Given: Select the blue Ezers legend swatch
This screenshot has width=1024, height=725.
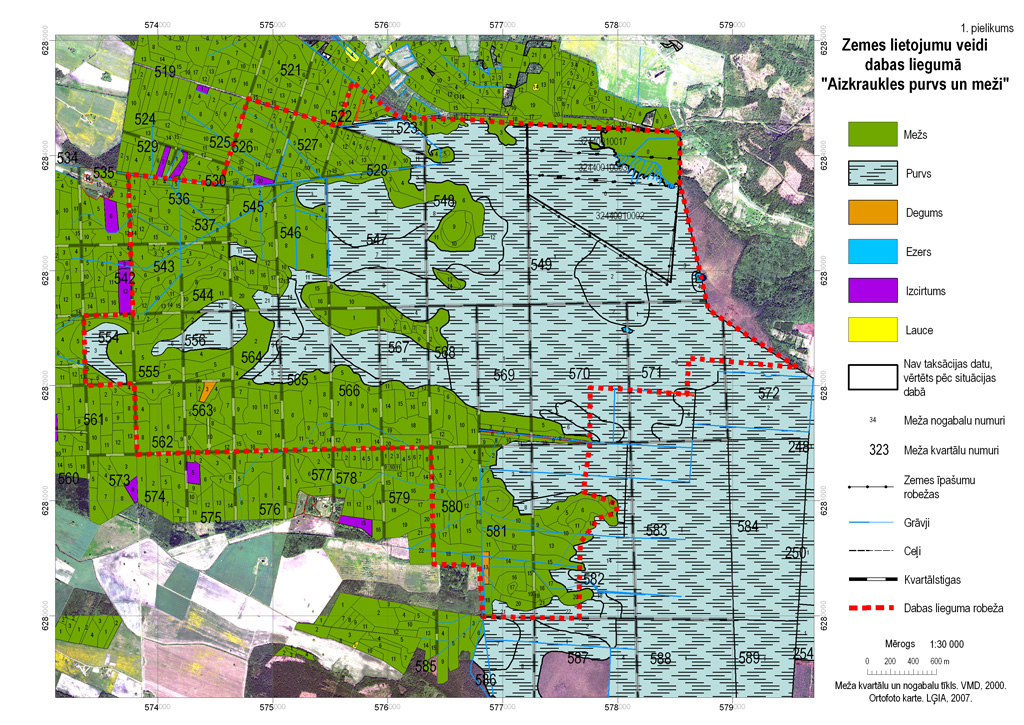Looking at the screenshot, I should [x=872, y=251].
